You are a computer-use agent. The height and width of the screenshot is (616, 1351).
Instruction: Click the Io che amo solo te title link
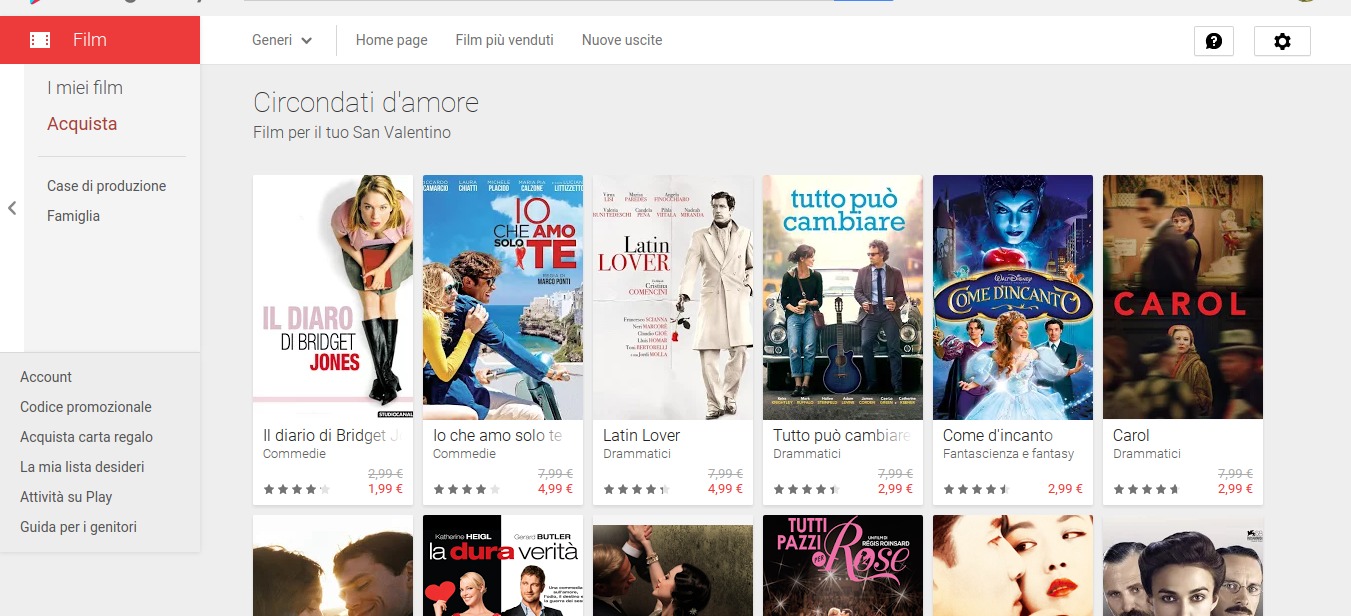click(x=498, y=436)
